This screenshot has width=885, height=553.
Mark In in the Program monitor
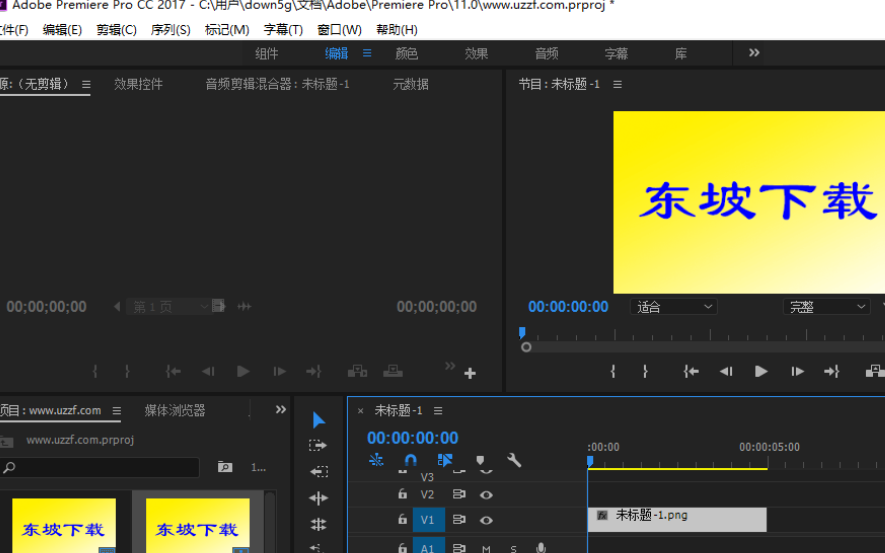pyautogui.click(x=613, y=371)
